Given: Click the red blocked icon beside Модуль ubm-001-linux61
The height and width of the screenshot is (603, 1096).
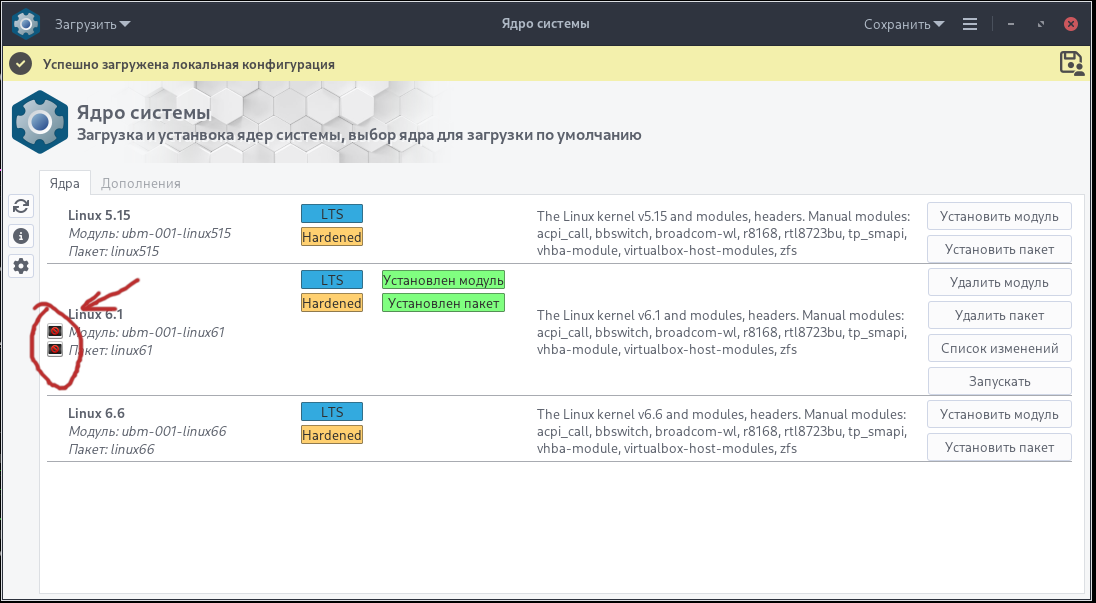Looking at the screenshot, I should pyautogui.click(x=56, y=332).
